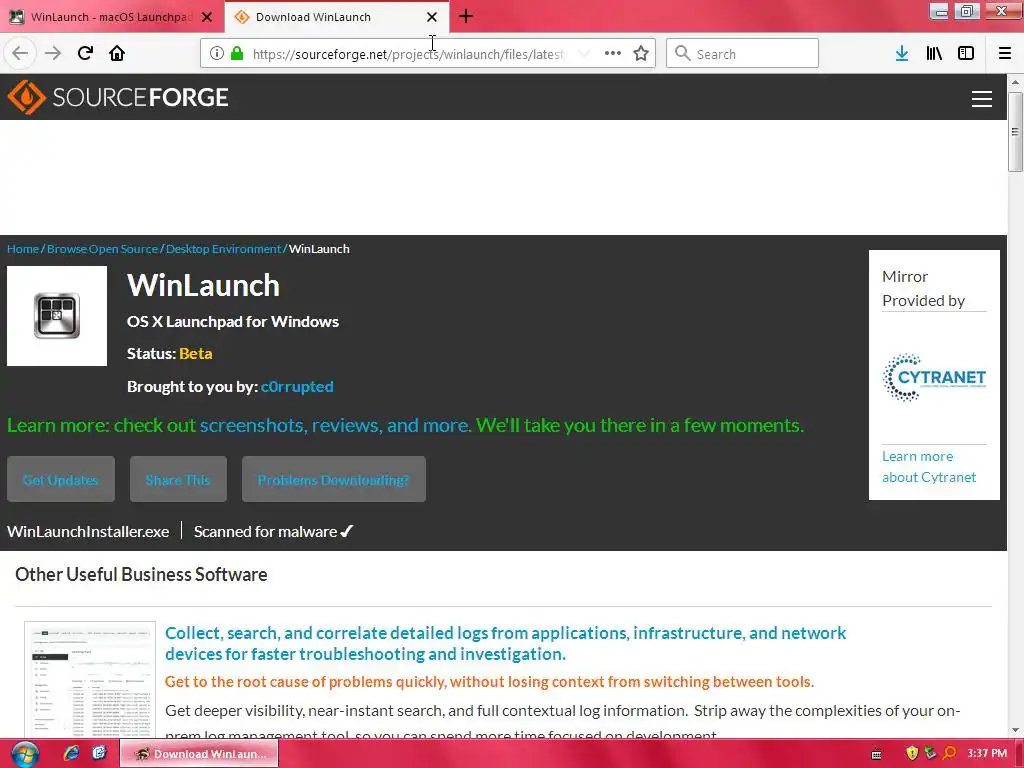The width and height of the screenshot is (1024, 768).
Task: Click the page scrollbar up arrow
Action: point(1015,82)
